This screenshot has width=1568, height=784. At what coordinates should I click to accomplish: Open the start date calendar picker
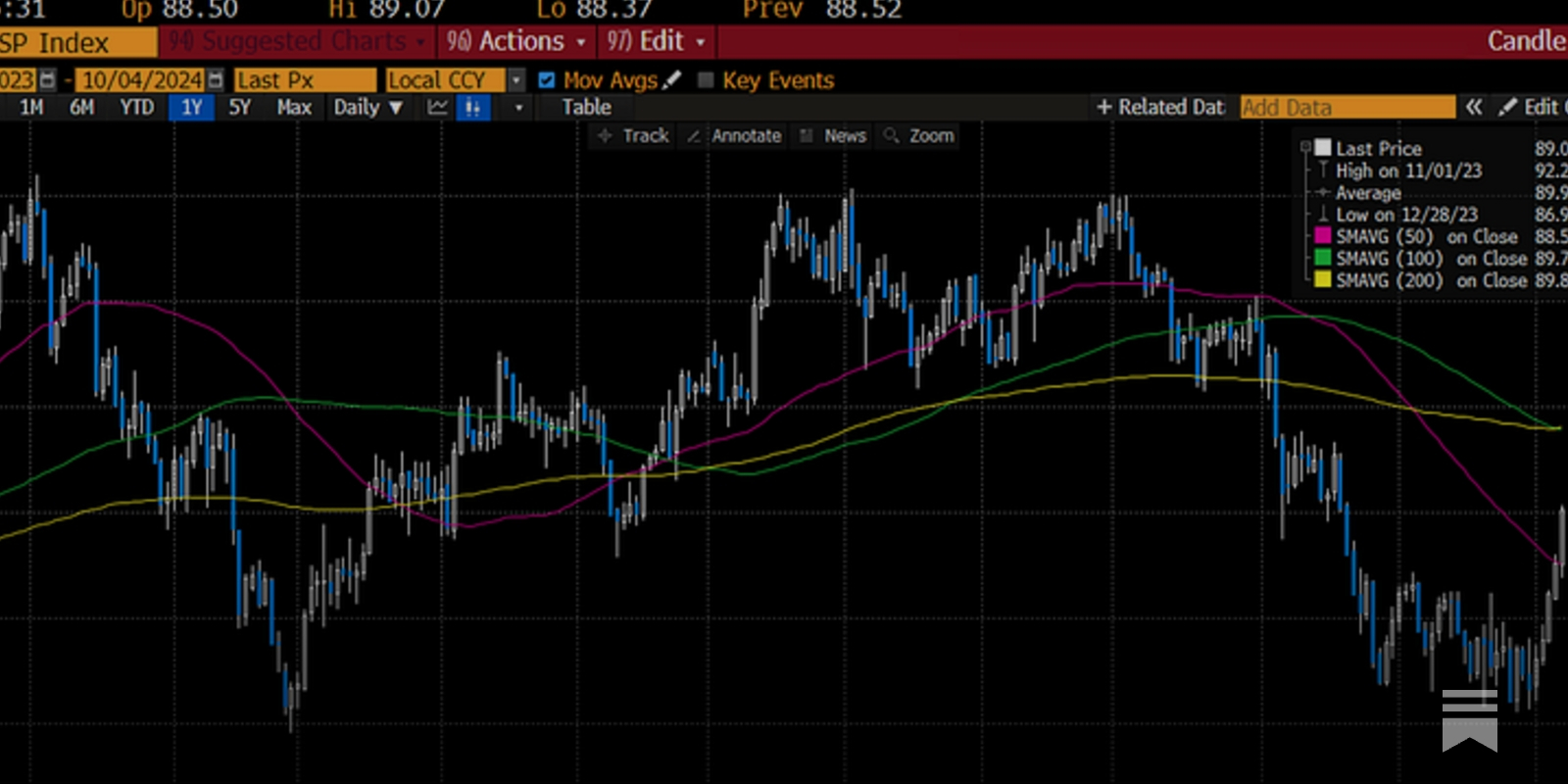(x=47, y=80)
